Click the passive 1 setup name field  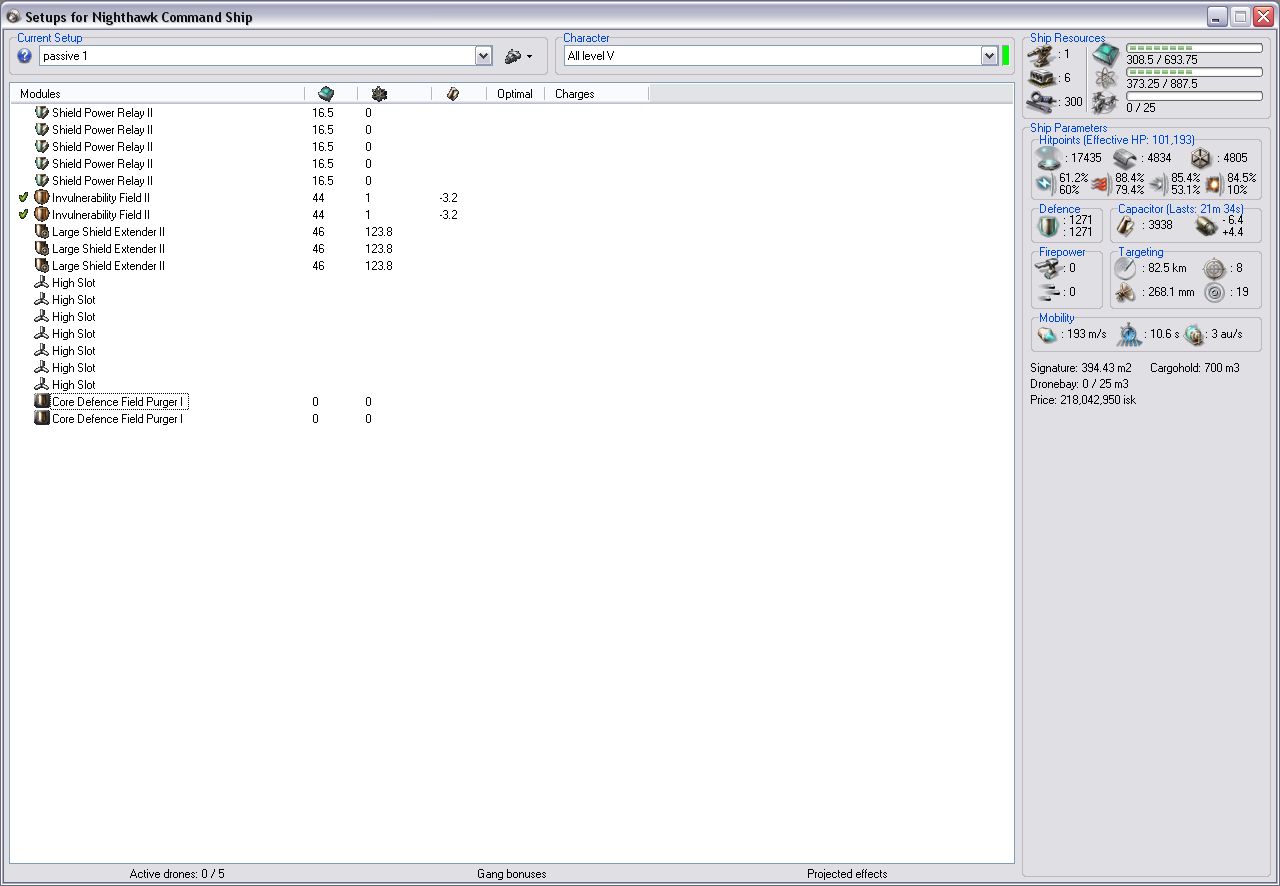(257, 56)
